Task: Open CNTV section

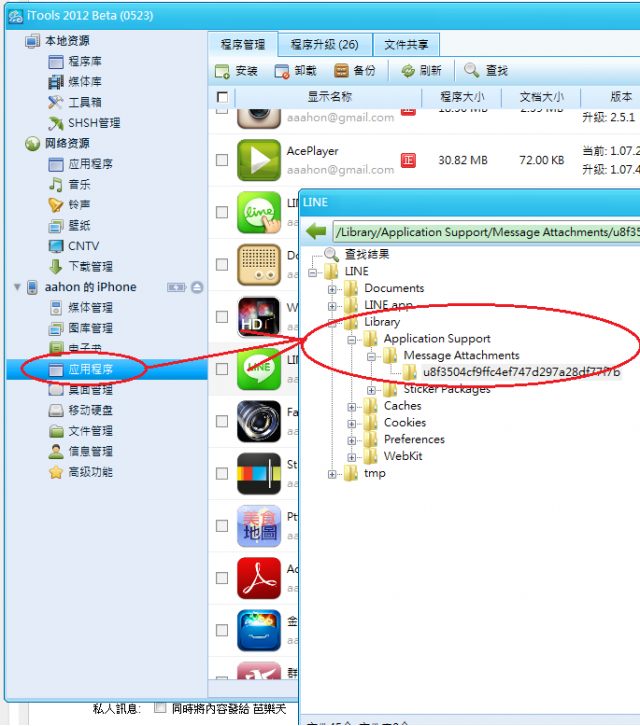Action: pyautogui.click(x=74, y=246)
